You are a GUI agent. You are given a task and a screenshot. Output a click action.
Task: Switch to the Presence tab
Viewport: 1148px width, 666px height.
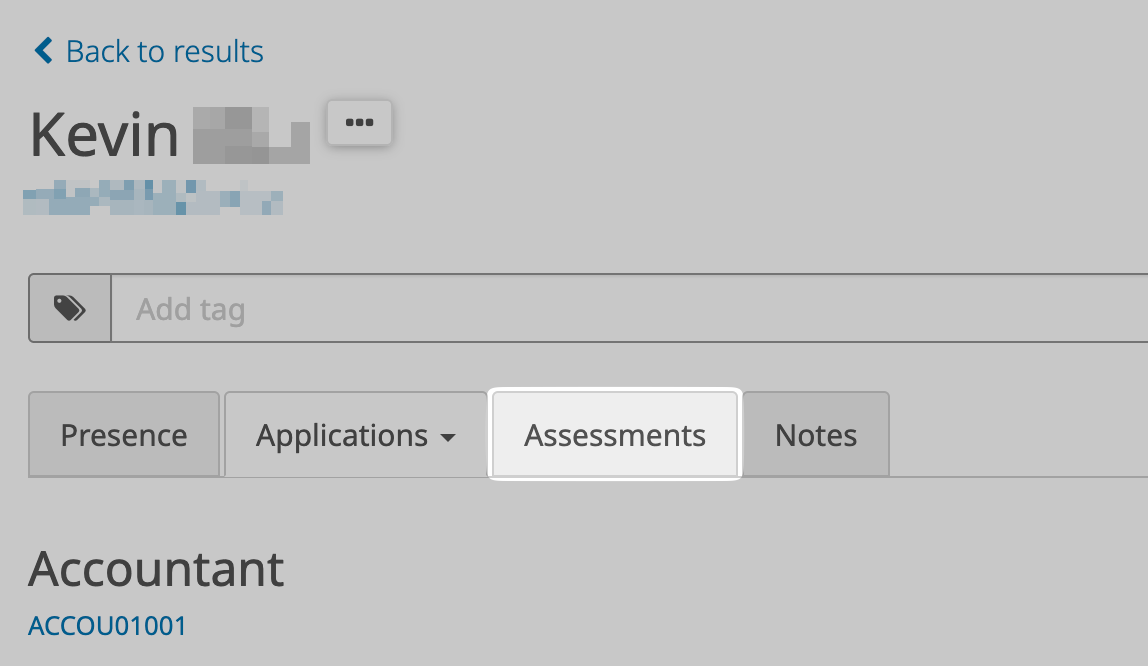pos(124,435)
